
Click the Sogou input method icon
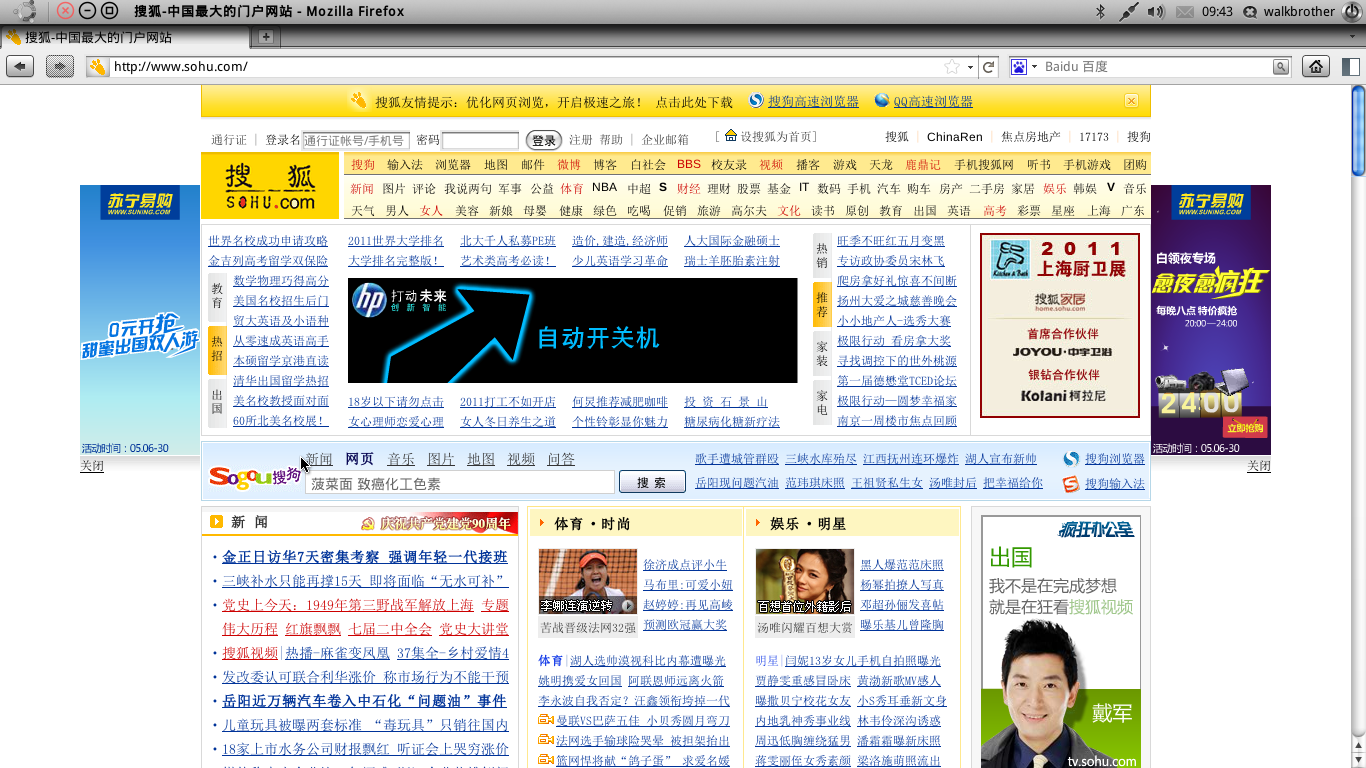1071,484
